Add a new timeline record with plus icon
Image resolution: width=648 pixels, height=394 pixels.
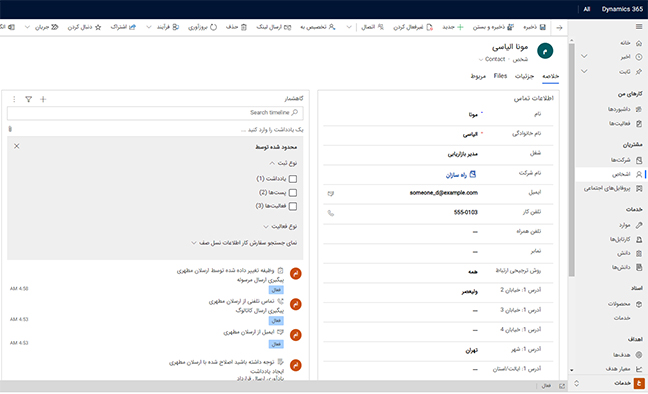click(43, 99)
